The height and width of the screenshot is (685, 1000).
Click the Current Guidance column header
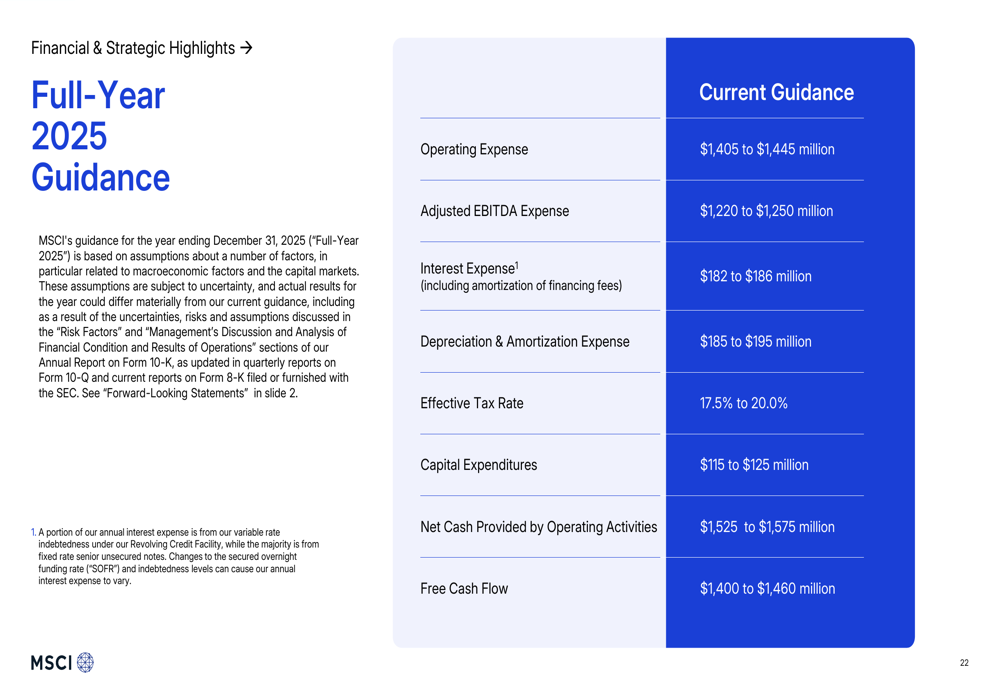[x=776, y=92]
